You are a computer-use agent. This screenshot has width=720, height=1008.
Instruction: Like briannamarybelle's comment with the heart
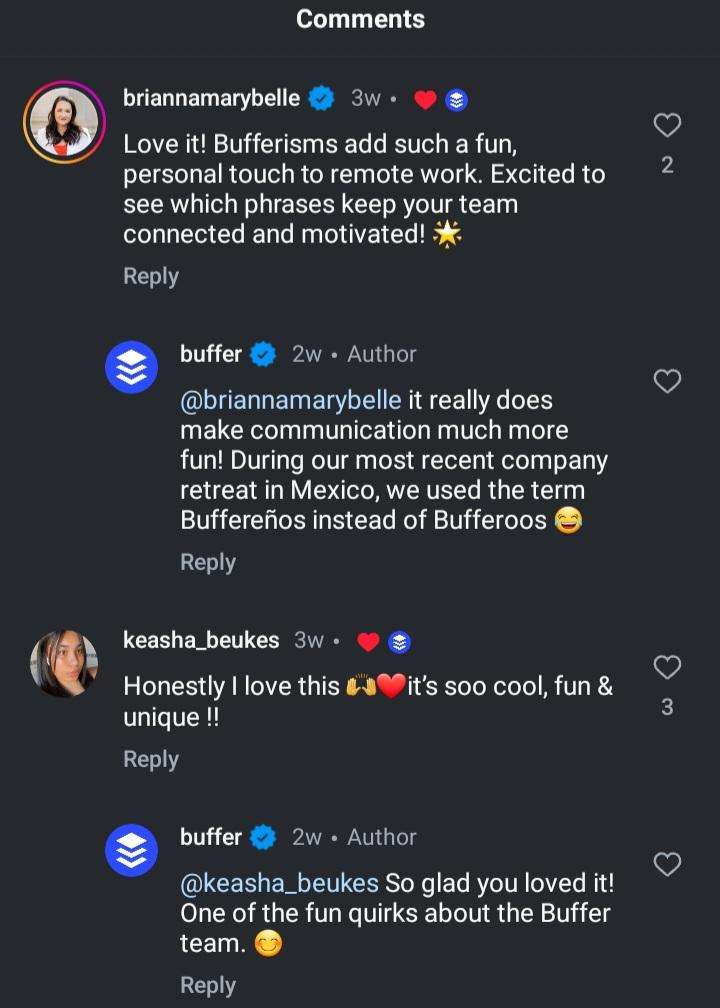667,125
